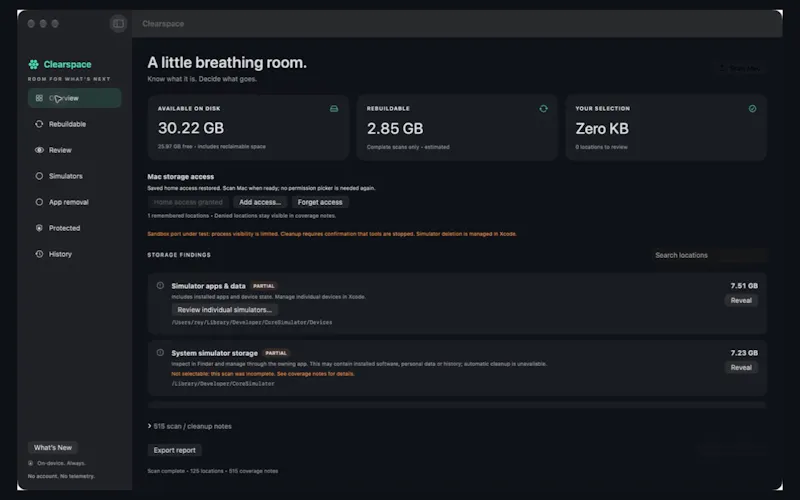Click the A little breathing room. headline
Screen dimensions: 800x500
pyautogui.click(x=227, y=63)
